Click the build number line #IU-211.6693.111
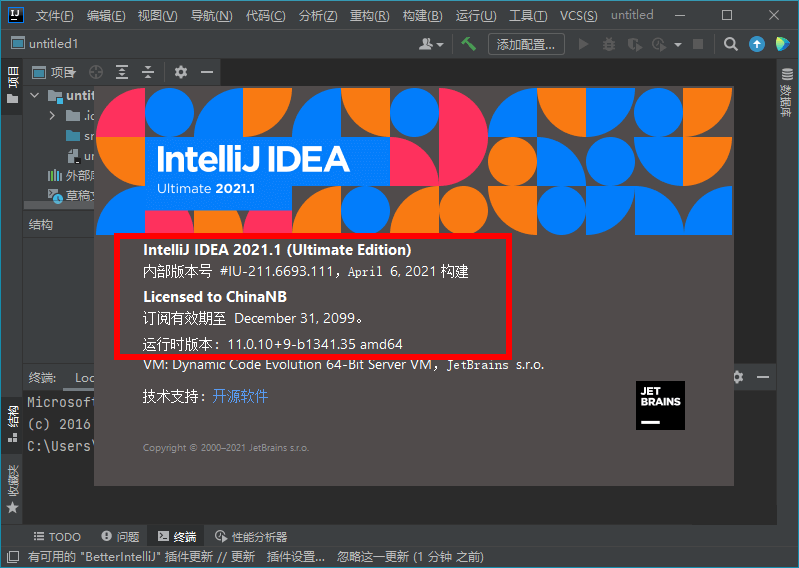The image size is (799, 568). click(x=306, y=271)
